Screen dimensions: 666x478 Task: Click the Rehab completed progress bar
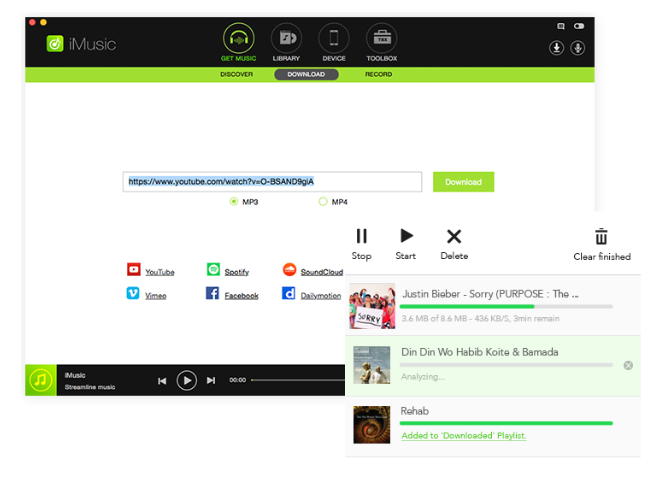click(x=506, y=423)
